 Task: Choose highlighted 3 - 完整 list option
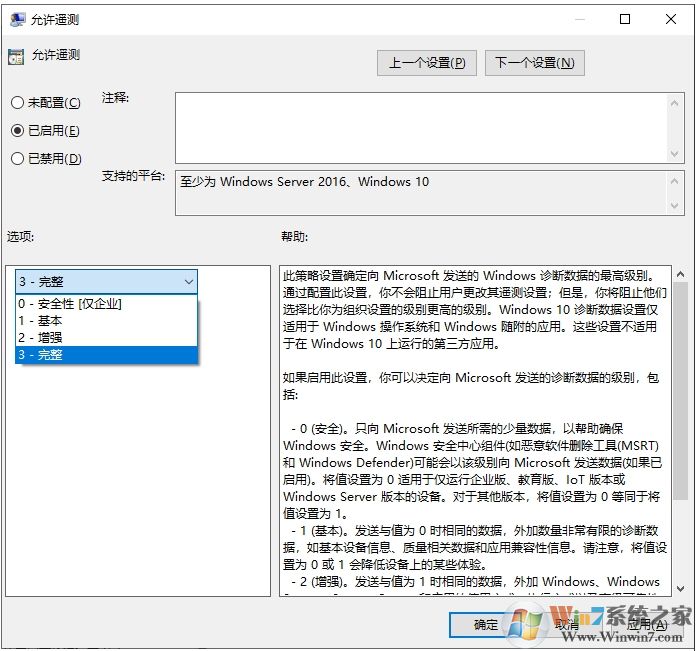tap(107, 355)
